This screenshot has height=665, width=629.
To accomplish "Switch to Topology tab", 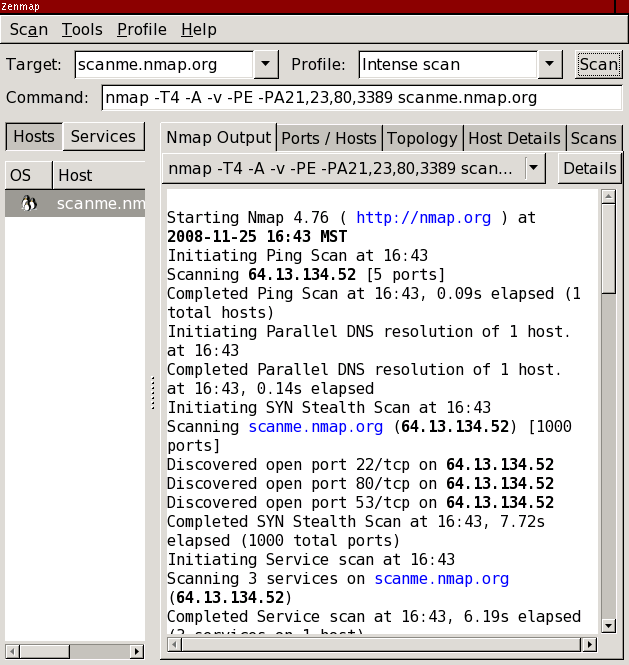I will tap(422, 138).
